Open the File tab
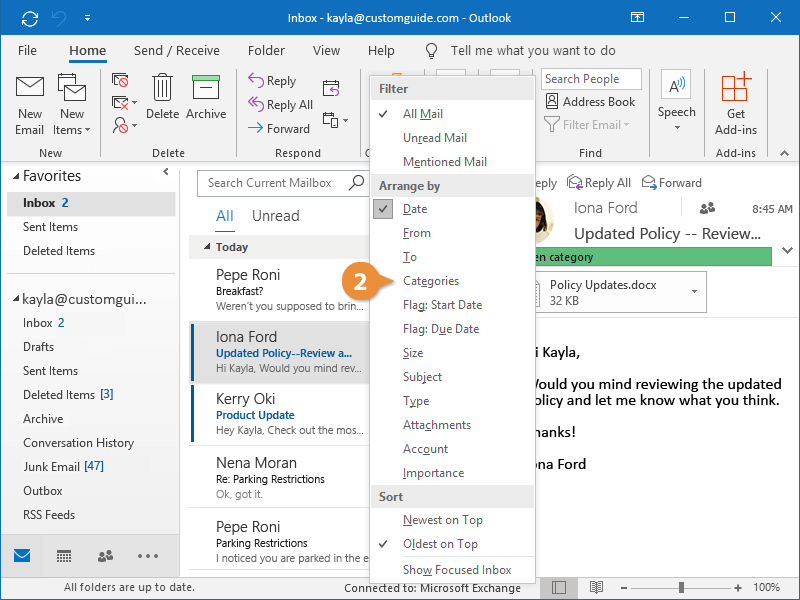 [27, 51]
